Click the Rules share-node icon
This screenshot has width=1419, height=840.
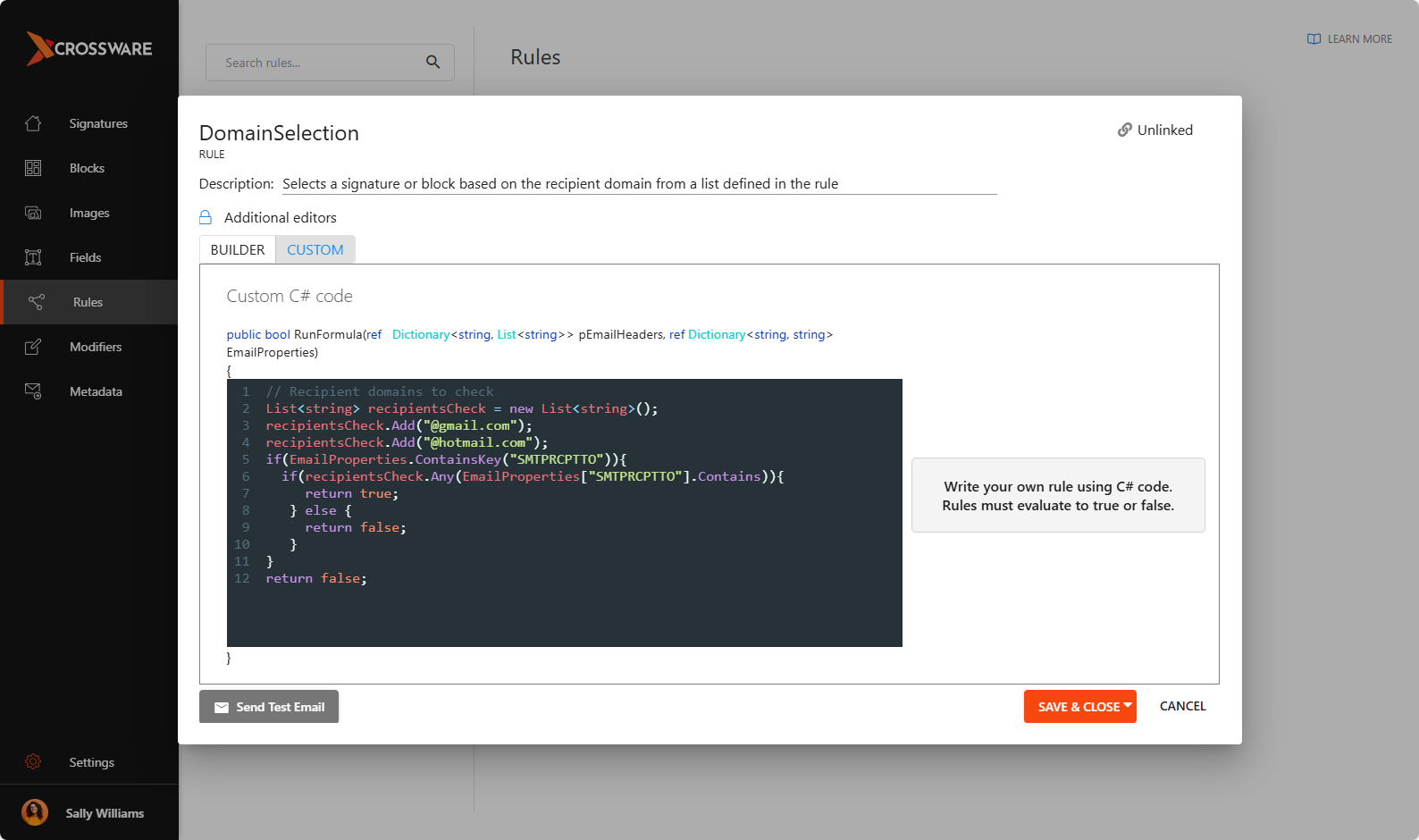(37, 302)
